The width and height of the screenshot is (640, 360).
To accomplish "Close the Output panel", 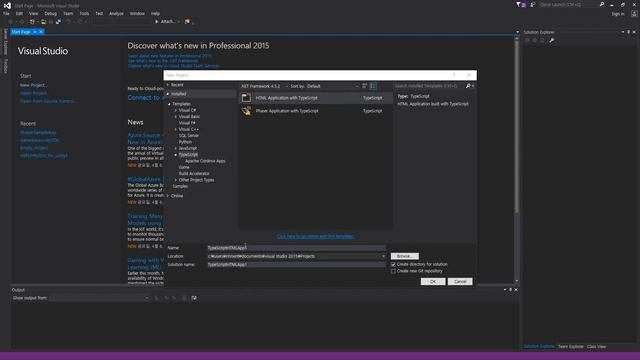I will pyautogui.click(x=516, y=290).
